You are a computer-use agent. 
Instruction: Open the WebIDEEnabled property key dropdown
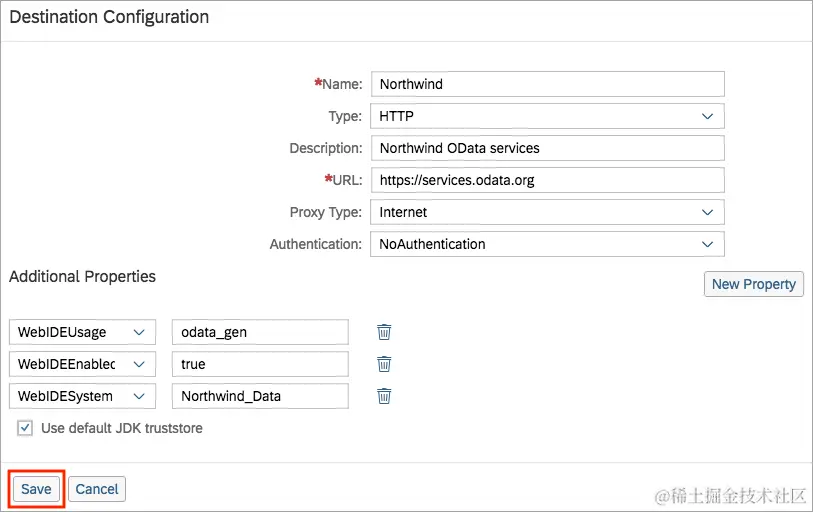coord(139,364)
